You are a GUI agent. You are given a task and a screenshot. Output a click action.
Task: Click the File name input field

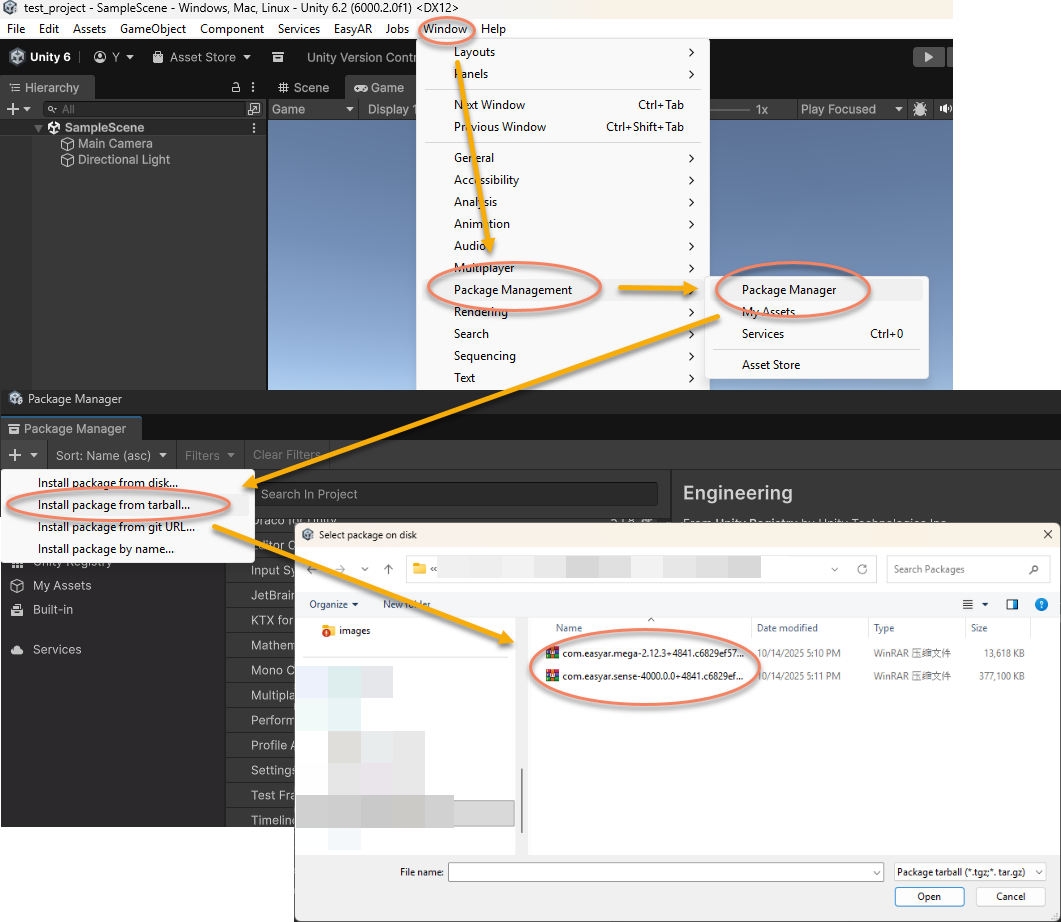(665, 872)
